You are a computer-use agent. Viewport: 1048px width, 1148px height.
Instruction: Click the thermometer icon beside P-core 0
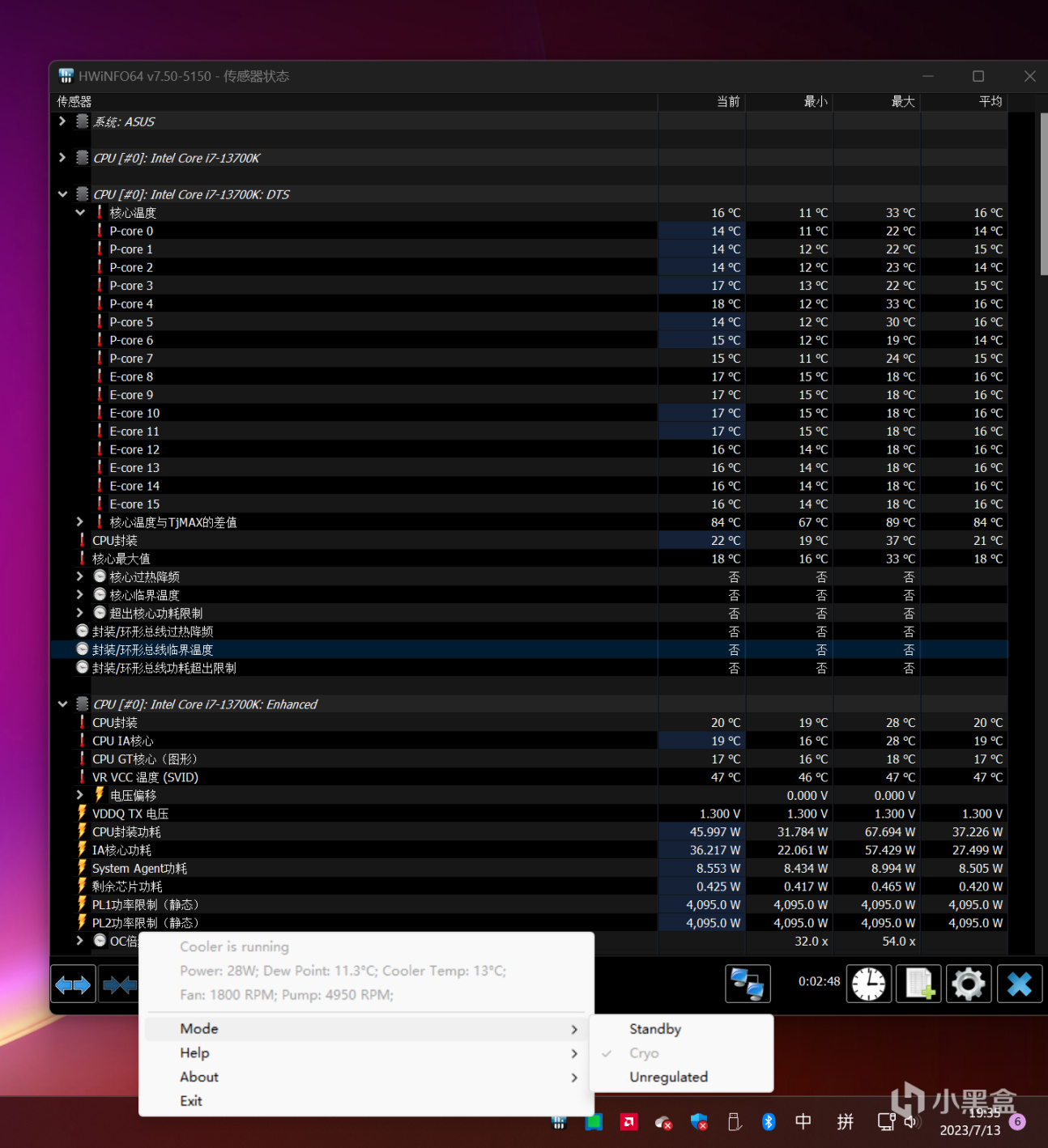click(100, 231)
